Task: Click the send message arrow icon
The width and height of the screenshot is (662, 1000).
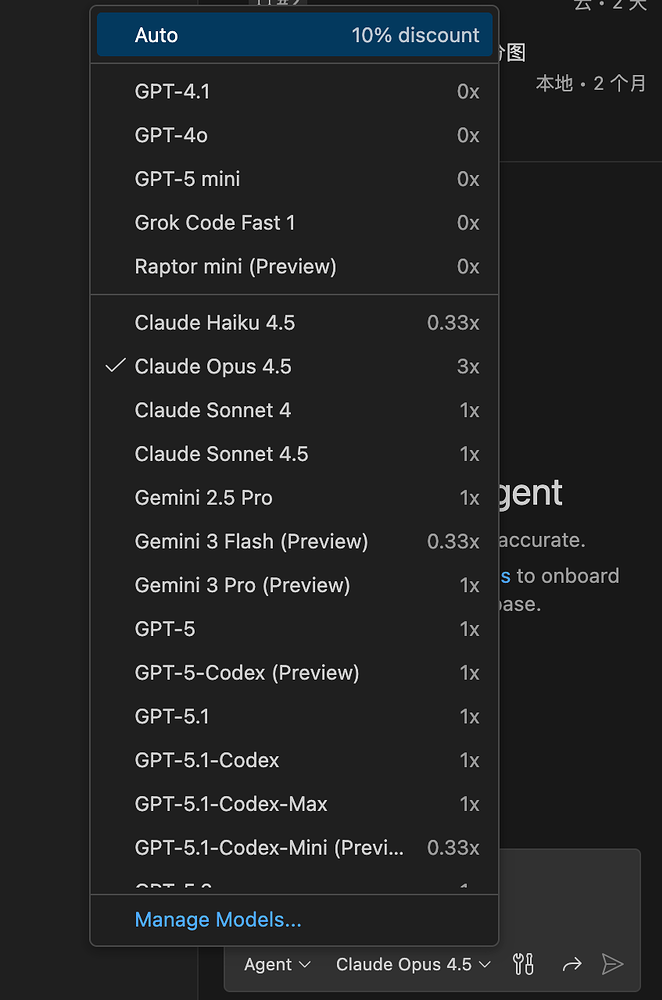Action: [612, 964]
